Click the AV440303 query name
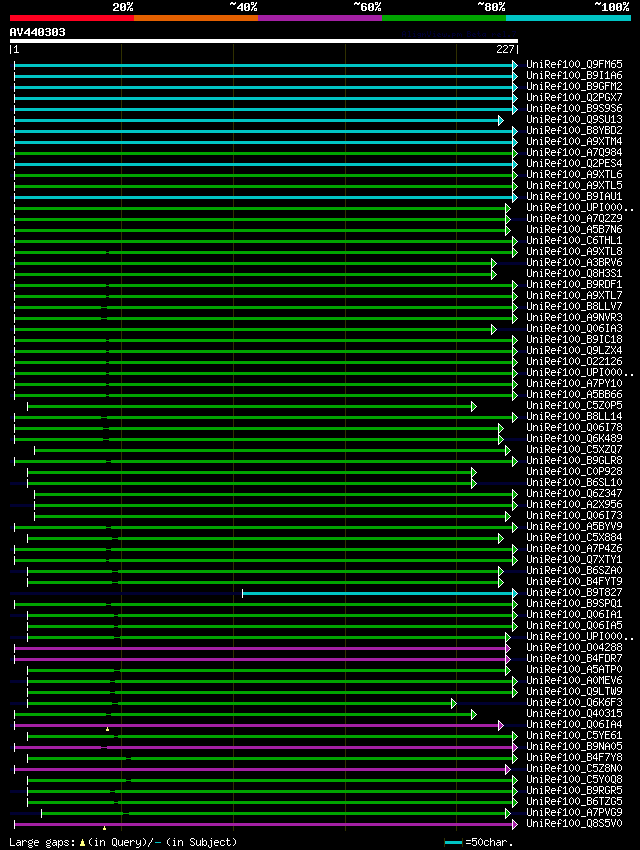Viewport: 640px width, 850px height. (37, 32)
